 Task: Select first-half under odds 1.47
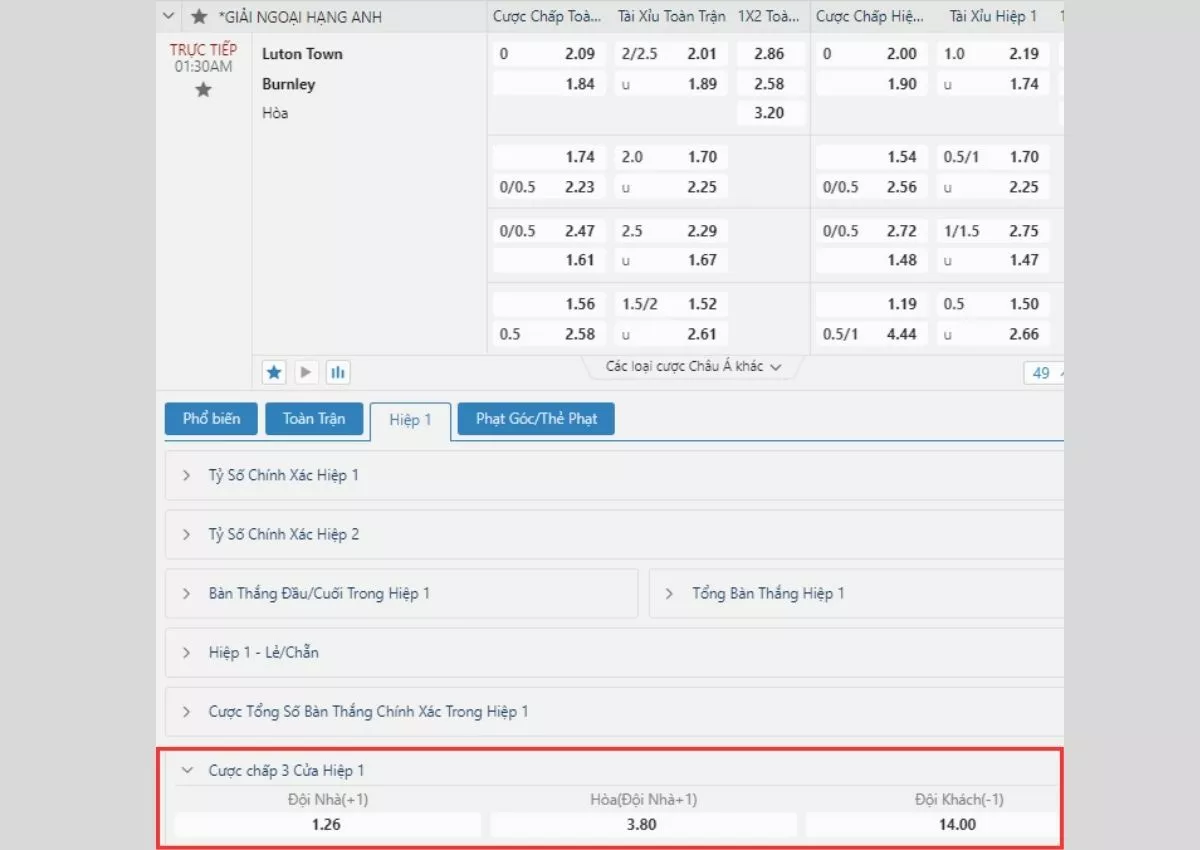(993, 260)
